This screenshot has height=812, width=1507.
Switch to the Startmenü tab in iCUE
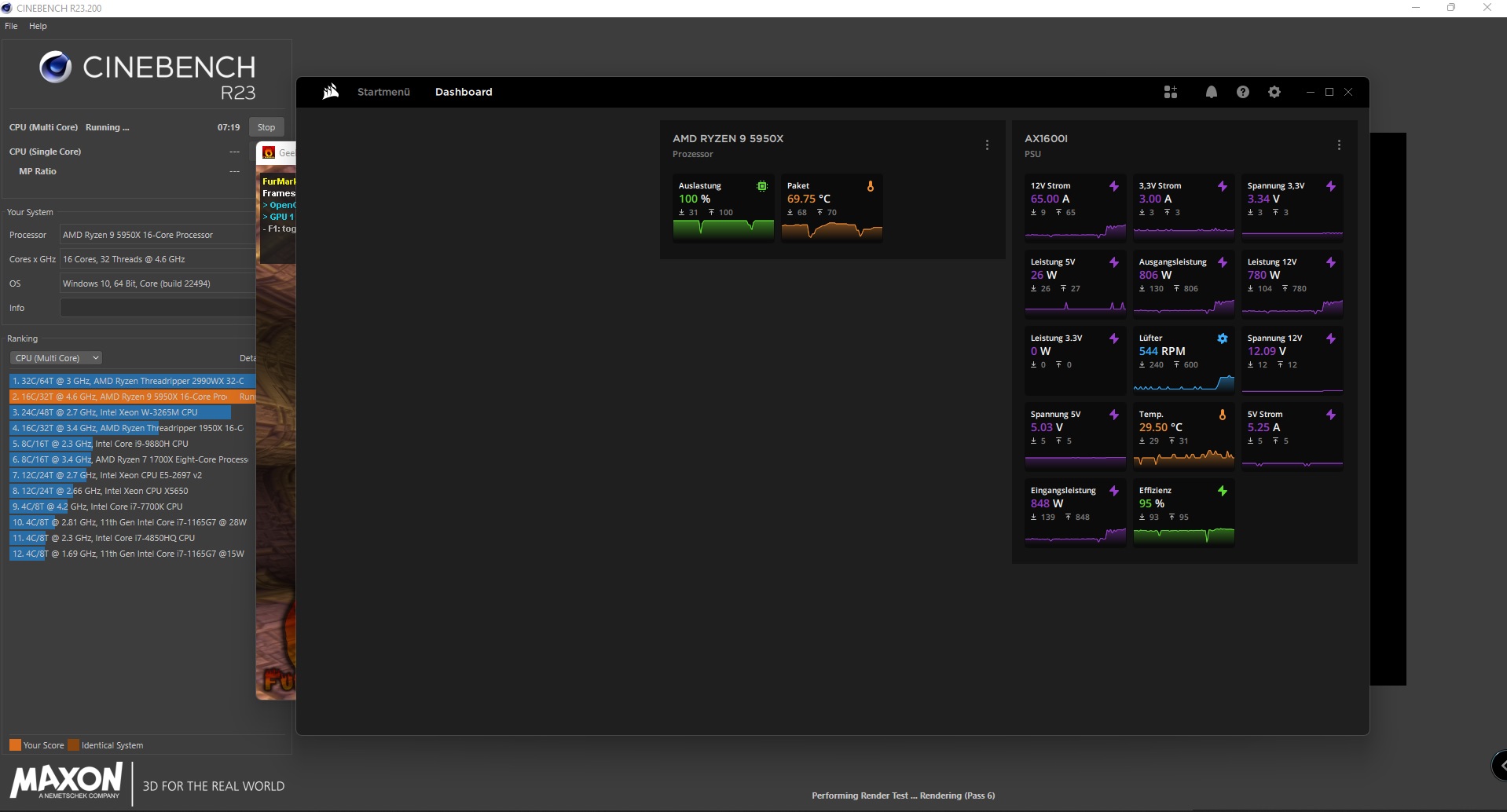(383, 92)
